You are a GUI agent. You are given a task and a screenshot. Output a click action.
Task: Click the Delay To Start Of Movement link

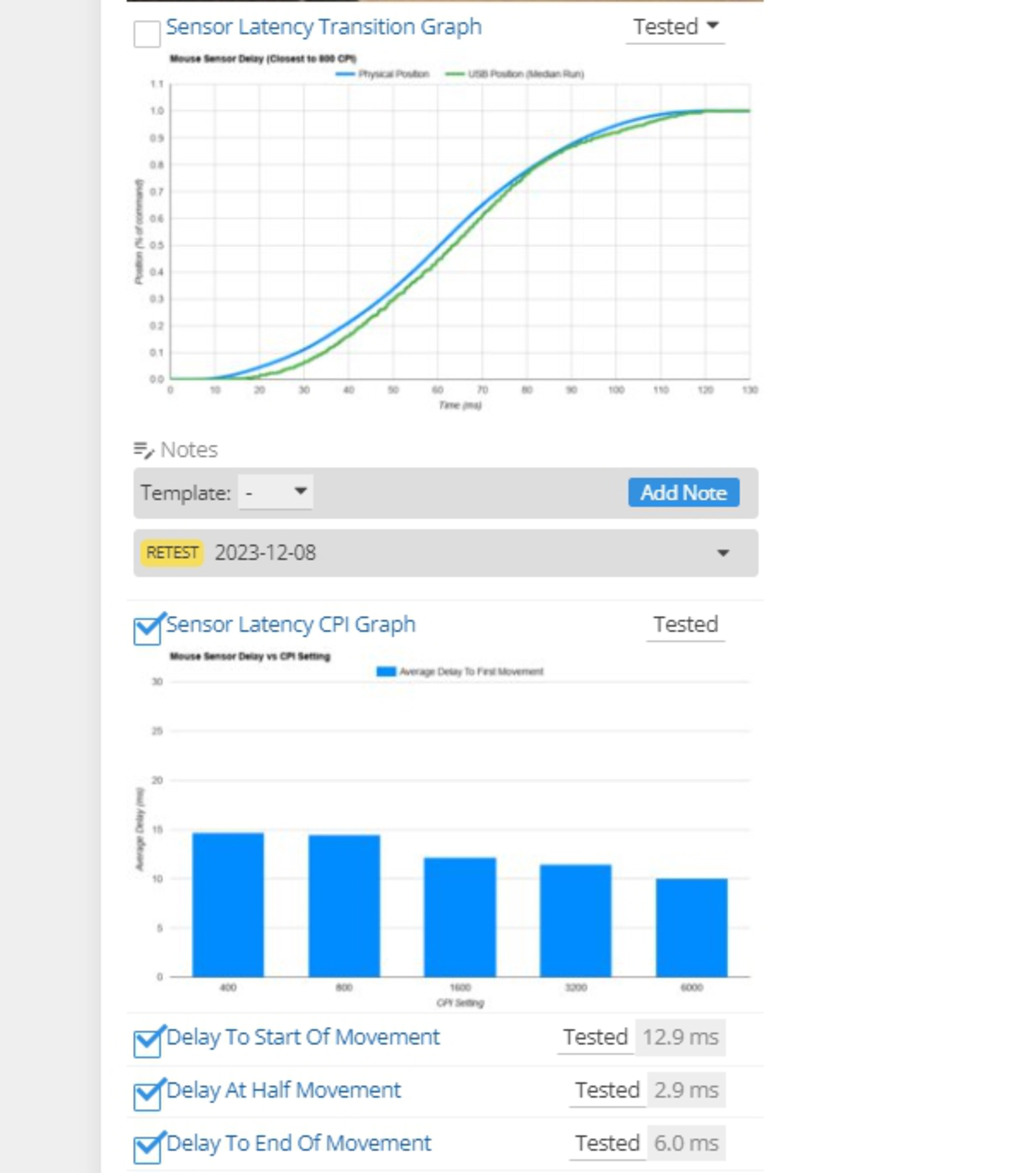click(x=302, y=1037)
